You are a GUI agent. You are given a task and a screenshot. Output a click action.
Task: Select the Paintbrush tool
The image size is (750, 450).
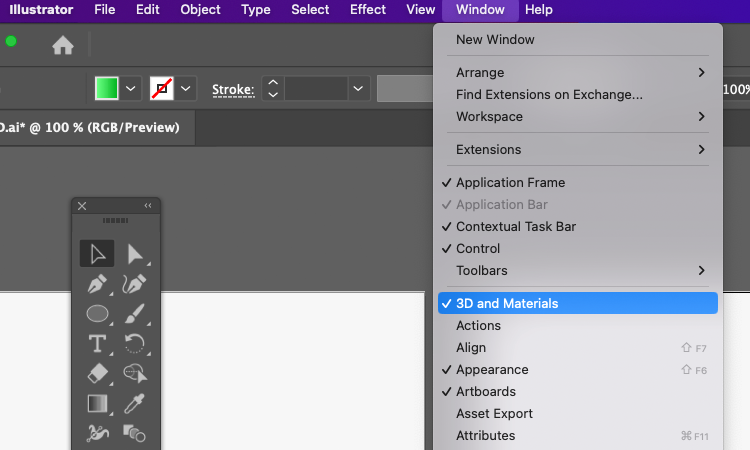click(134, 314)
